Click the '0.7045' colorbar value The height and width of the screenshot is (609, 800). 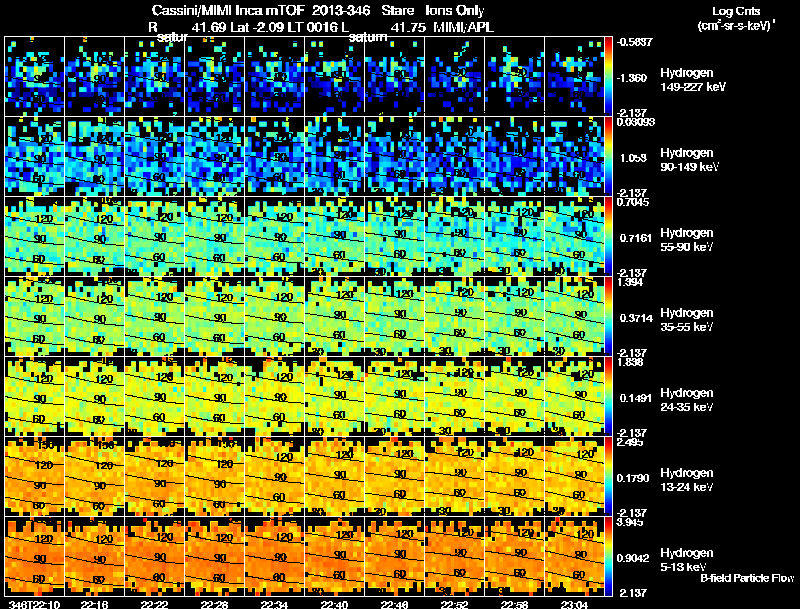coord(633,202)
